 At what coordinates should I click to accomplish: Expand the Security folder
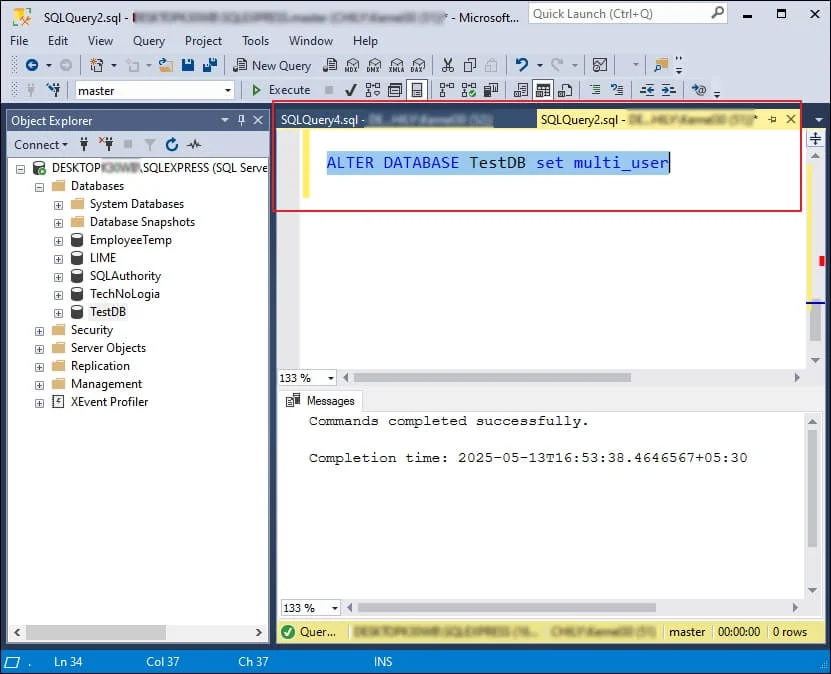point(39,331)
